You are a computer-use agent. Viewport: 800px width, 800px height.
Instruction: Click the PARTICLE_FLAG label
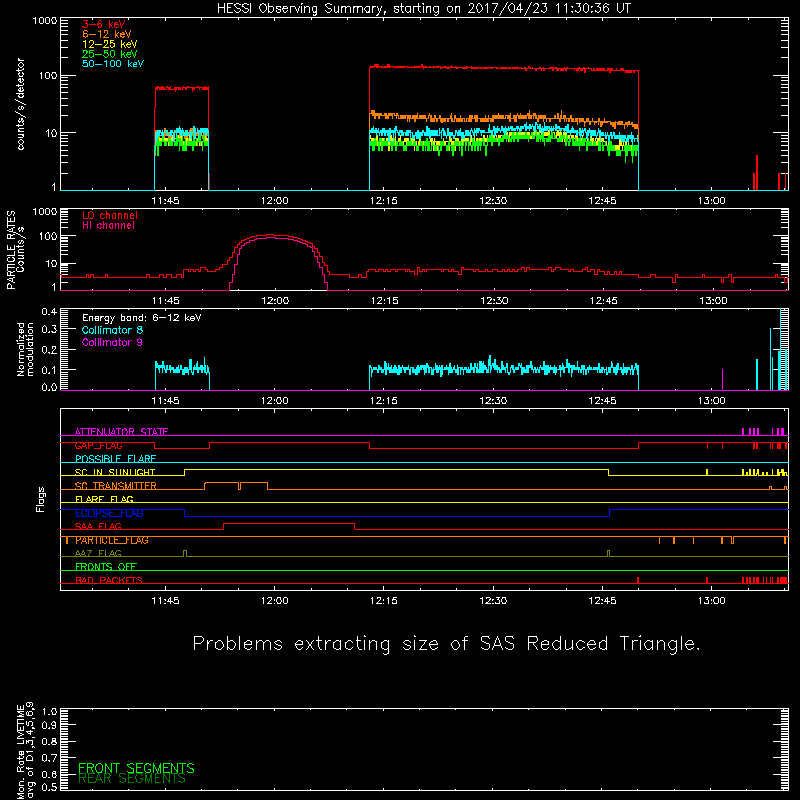point(112,540)
